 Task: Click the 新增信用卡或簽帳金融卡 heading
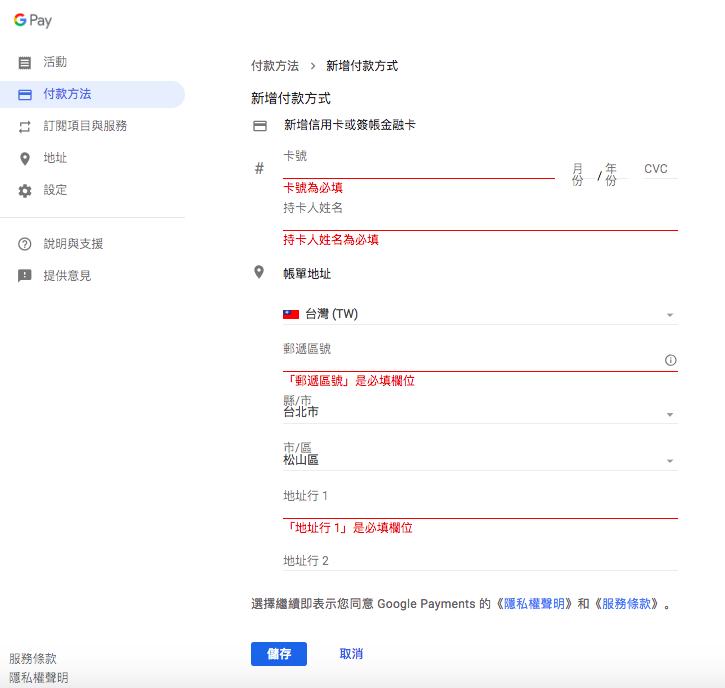(x=350, y=125)
